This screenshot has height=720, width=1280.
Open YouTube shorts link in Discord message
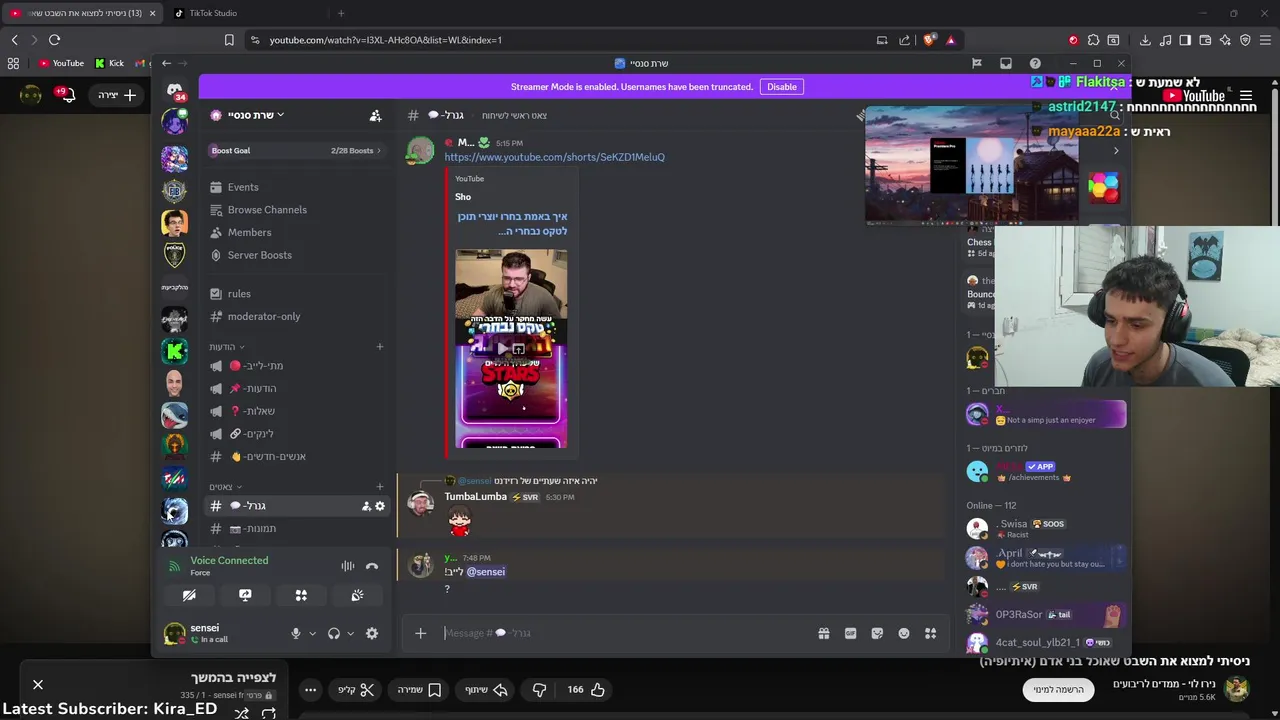554,157
